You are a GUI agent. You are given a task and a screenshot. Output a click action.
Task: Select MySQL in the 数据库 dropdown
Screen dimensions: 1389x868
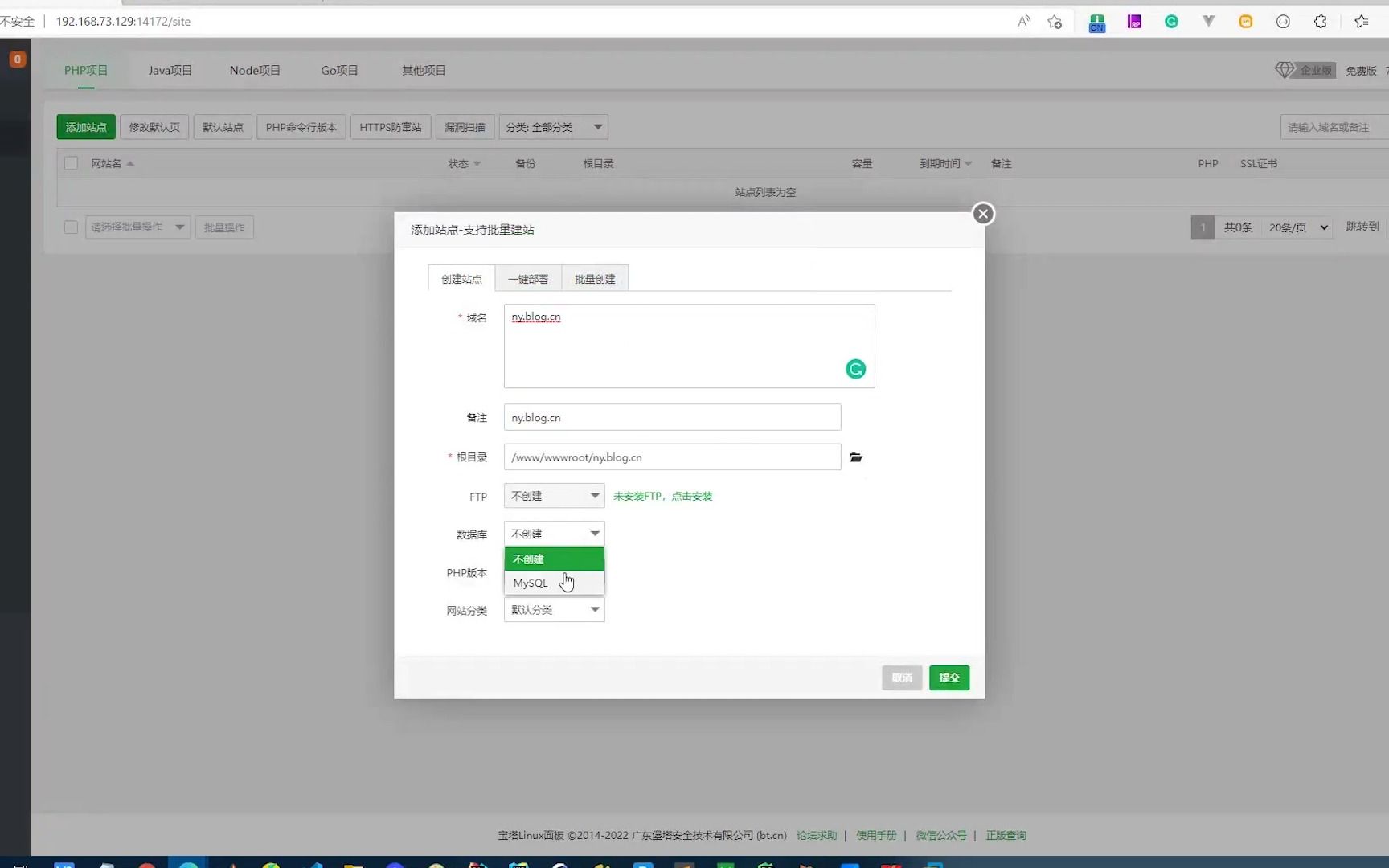[x=531, y=583]
